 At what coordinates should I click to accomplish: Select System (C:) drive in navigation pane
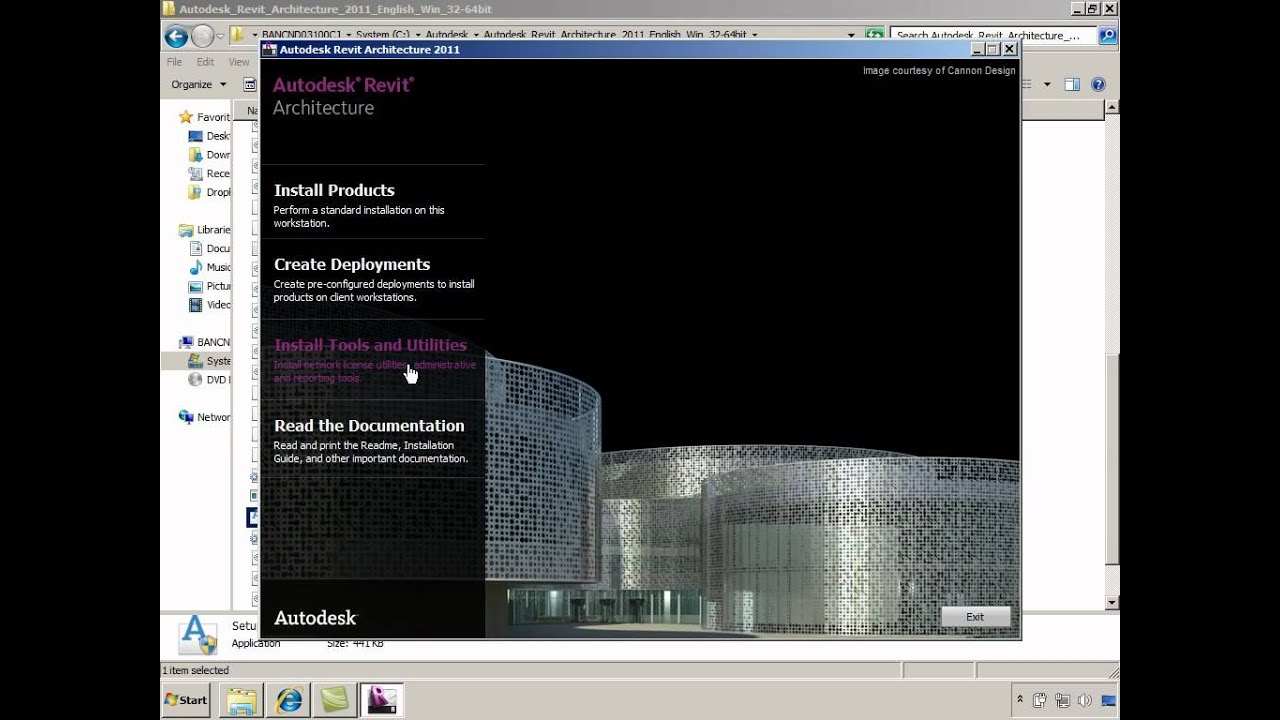[210, 361]
